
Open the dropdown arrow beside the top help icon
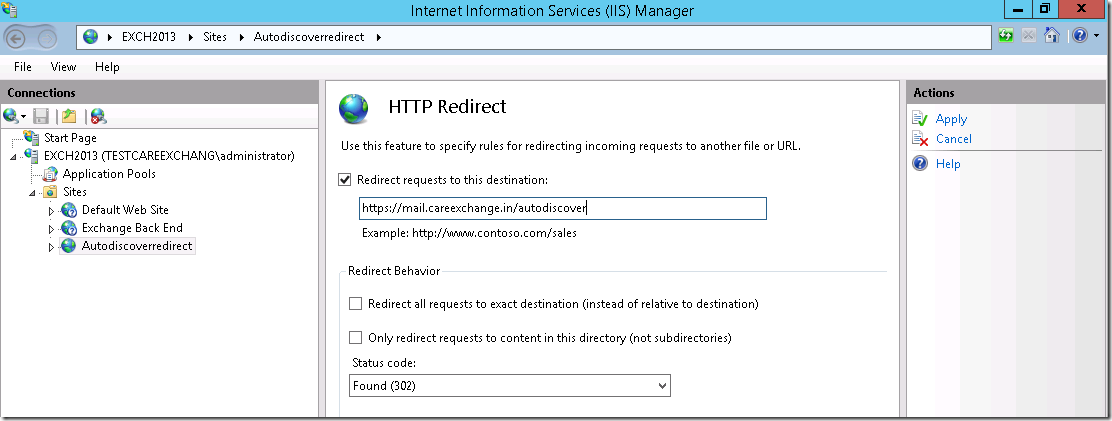1096,36
